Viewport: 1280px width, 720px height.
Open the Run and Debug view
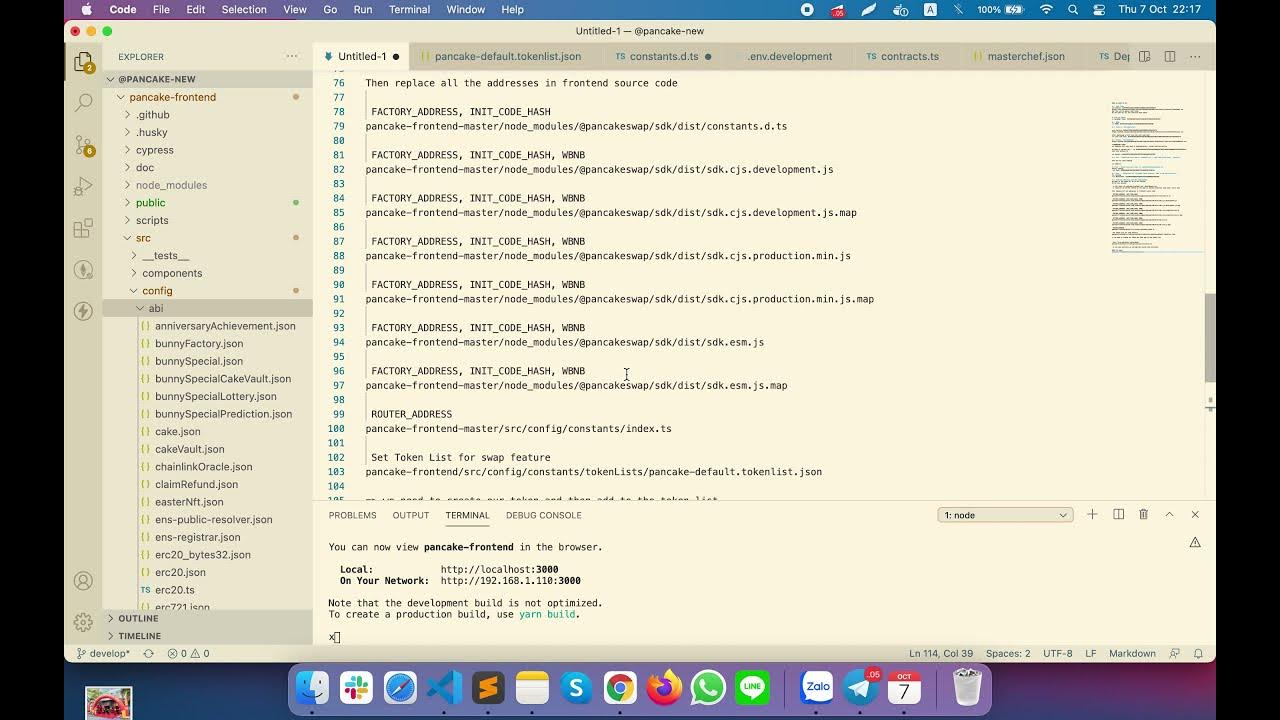84,187
